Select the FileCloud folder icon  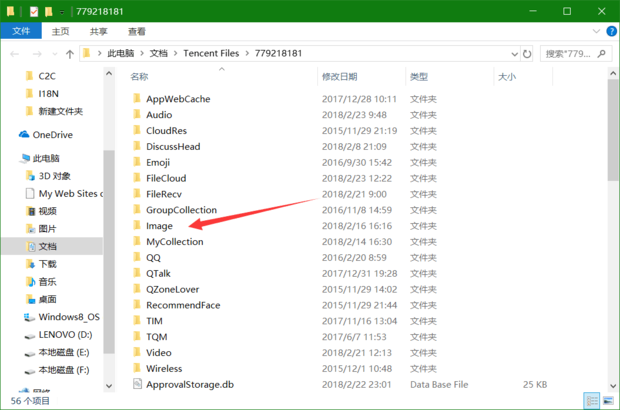click(137, 178)
